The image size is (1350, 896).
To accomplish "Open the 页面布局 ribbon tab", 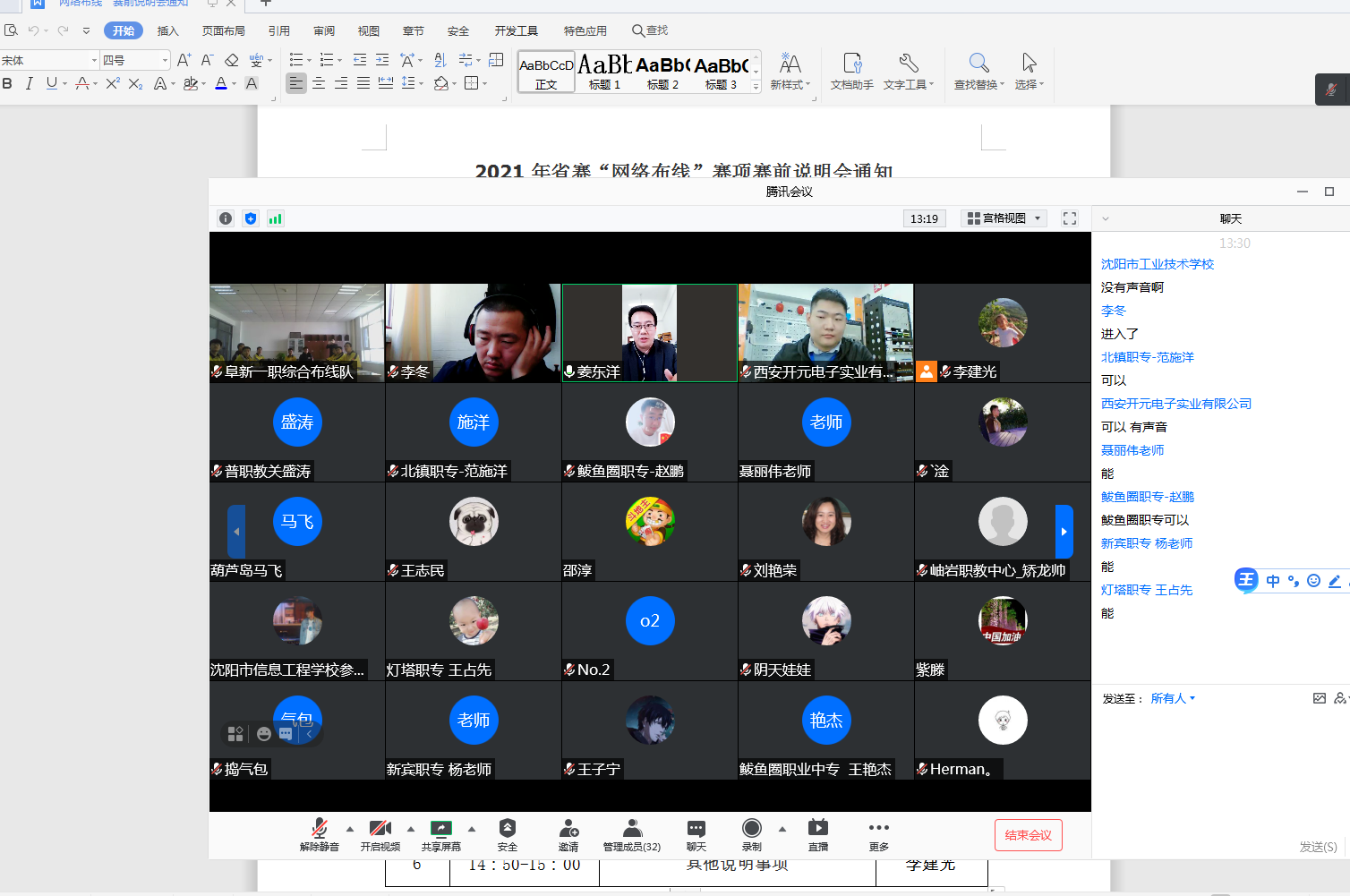I will pos(224,30).
